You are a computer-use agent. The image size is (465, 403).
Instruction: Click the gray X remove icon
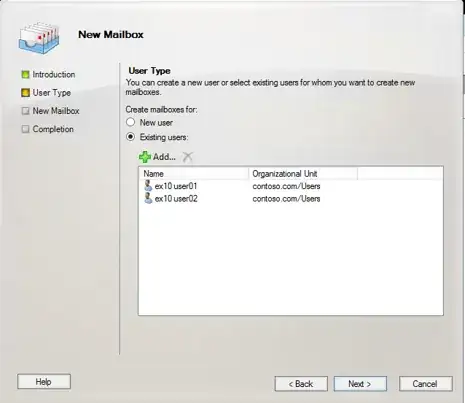coord(188,157)
